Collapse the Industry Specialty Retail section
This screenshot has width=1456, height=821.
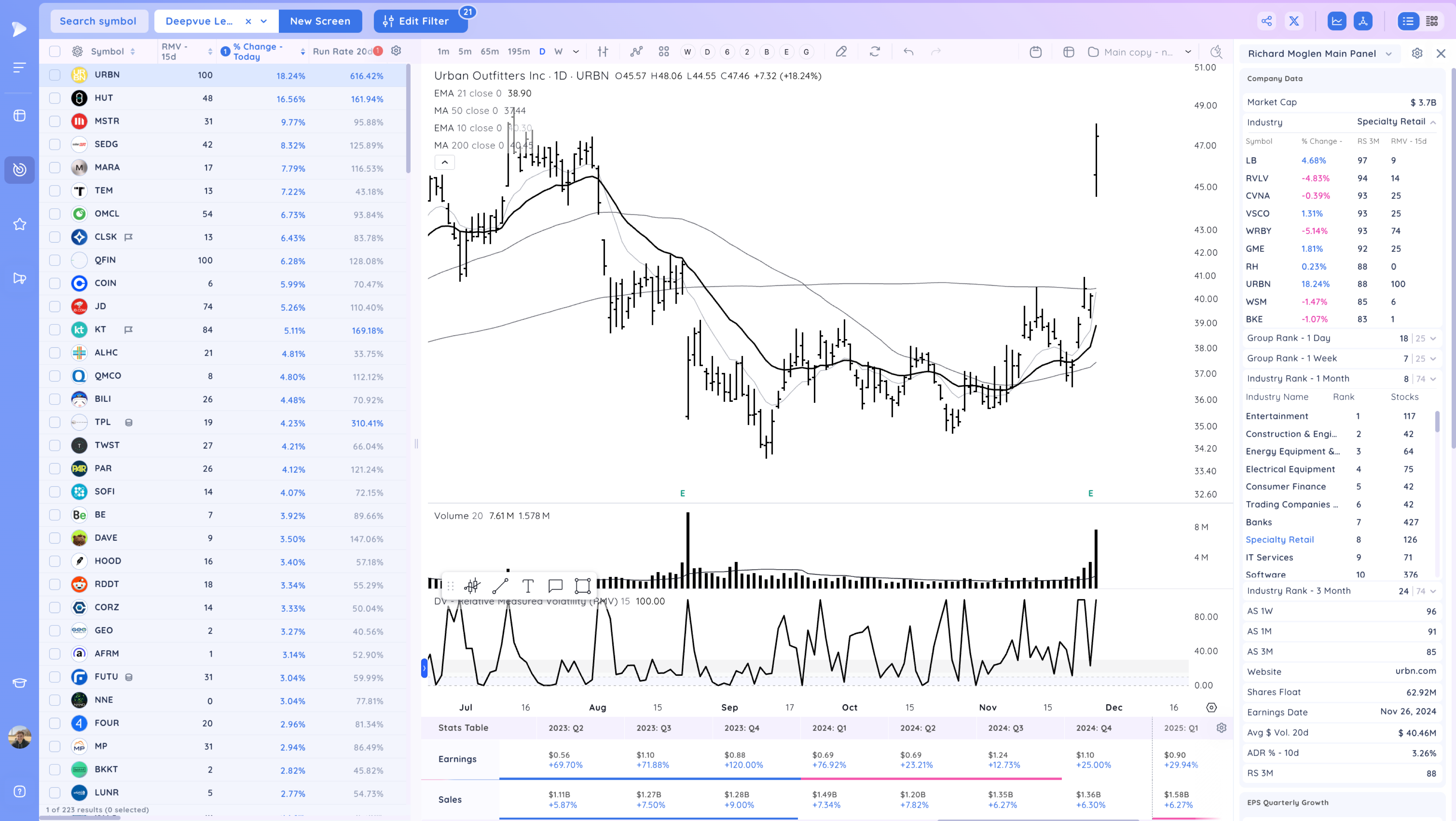(1433, 122)
